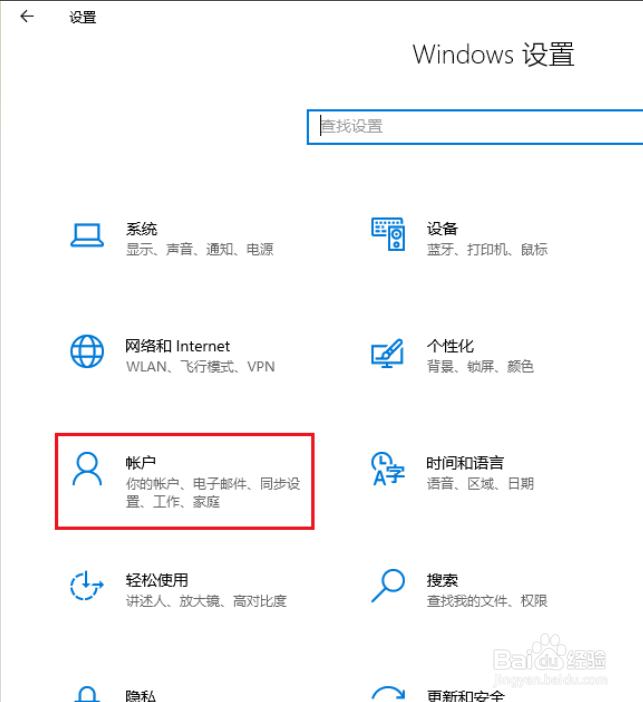Viewport: 643px width, 702px height.
Task: Focus the 查找设置 search box
Action: [475, 127]
